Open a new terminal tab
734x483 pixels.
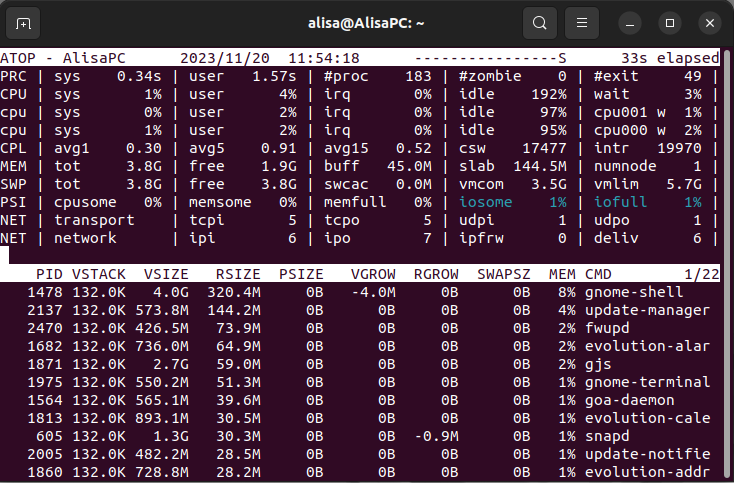(23, 23)
